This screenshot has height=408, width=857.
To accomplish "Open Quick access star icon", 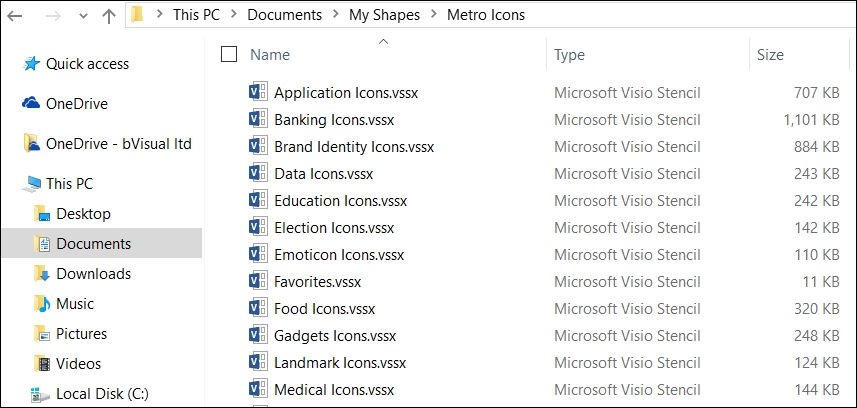I will 31,64.
